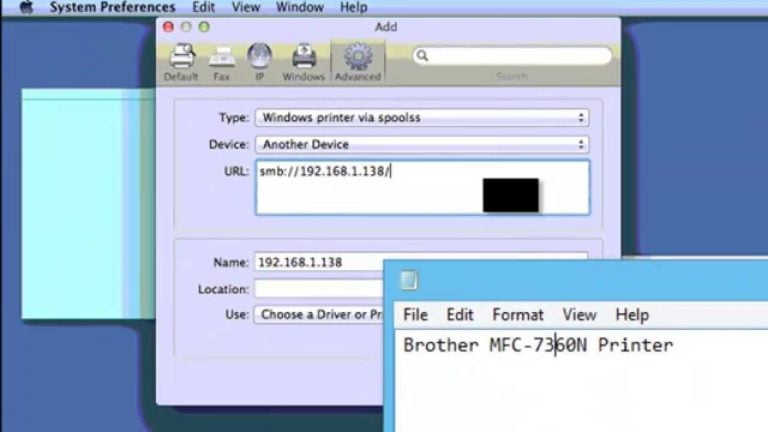Image resolution: width=768 pixels, height=432 pixels.
Task: Focus the Search field in the Add window
Action: click(x=512, y=56)
